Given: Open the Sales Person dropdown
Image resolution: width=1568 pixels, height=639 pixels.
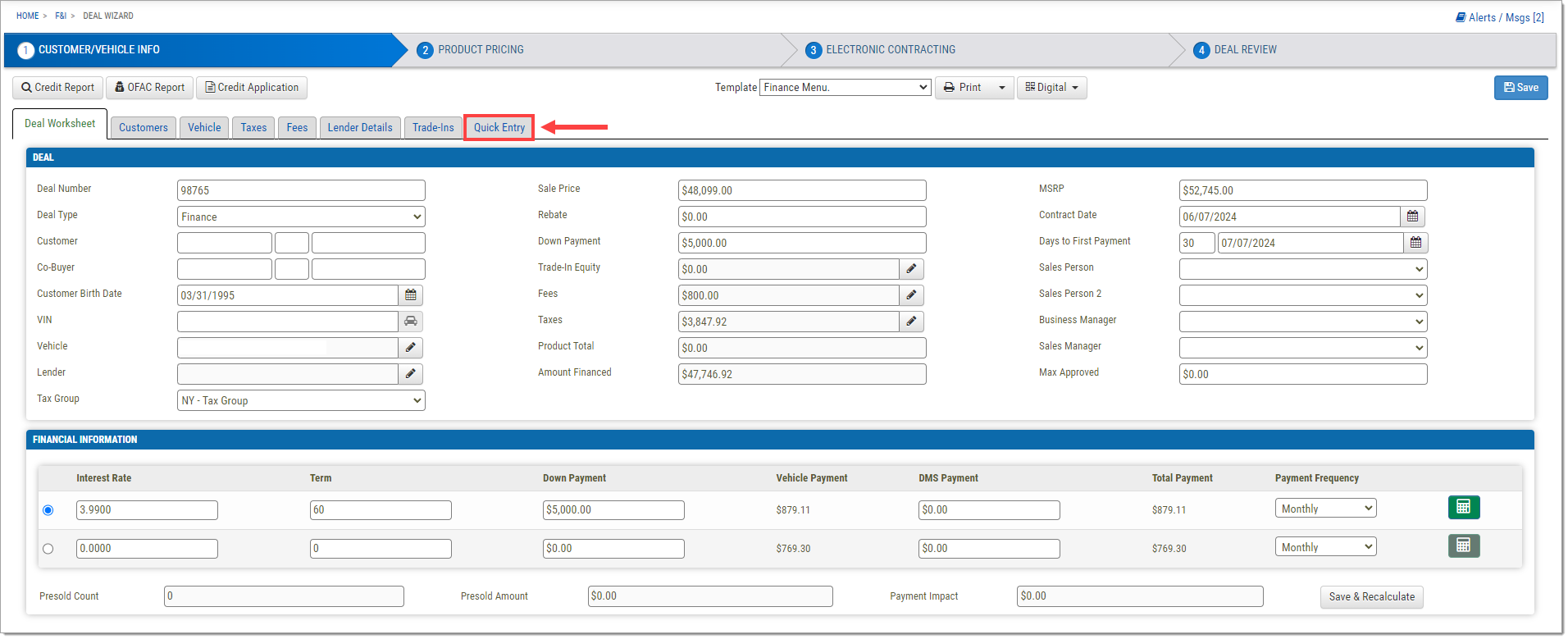Looking at the screenshot, I should 1303,269.
